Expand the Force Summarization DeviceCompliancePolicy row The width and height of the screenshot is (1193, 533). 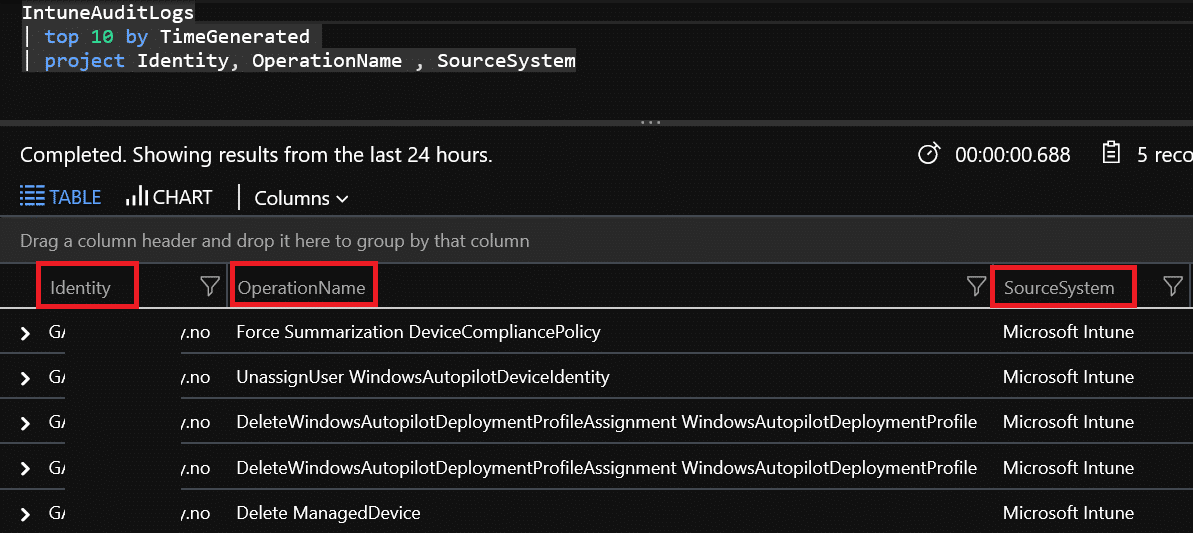(x=25, y=333)
